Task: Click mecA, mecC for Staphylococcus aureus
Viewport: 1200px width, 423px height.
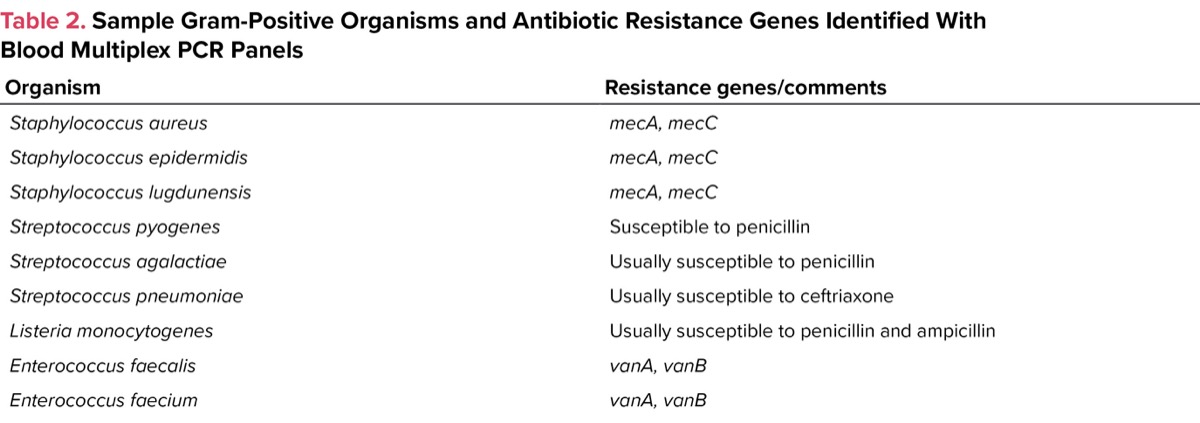Action: 663,123
